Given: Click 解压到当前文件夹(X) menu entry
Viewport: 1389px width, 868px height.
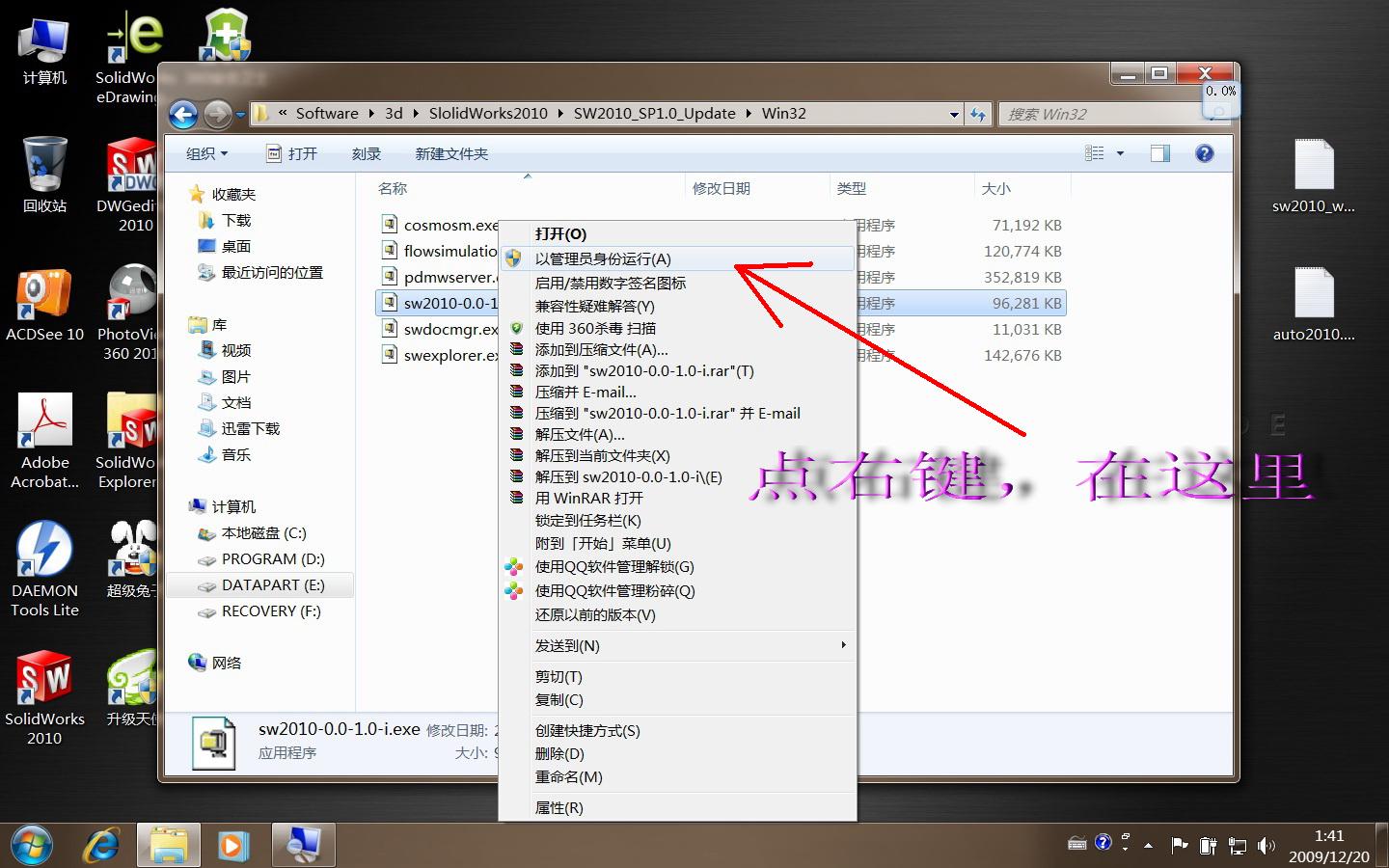Looking at the screenshot, I should point(677,455).
